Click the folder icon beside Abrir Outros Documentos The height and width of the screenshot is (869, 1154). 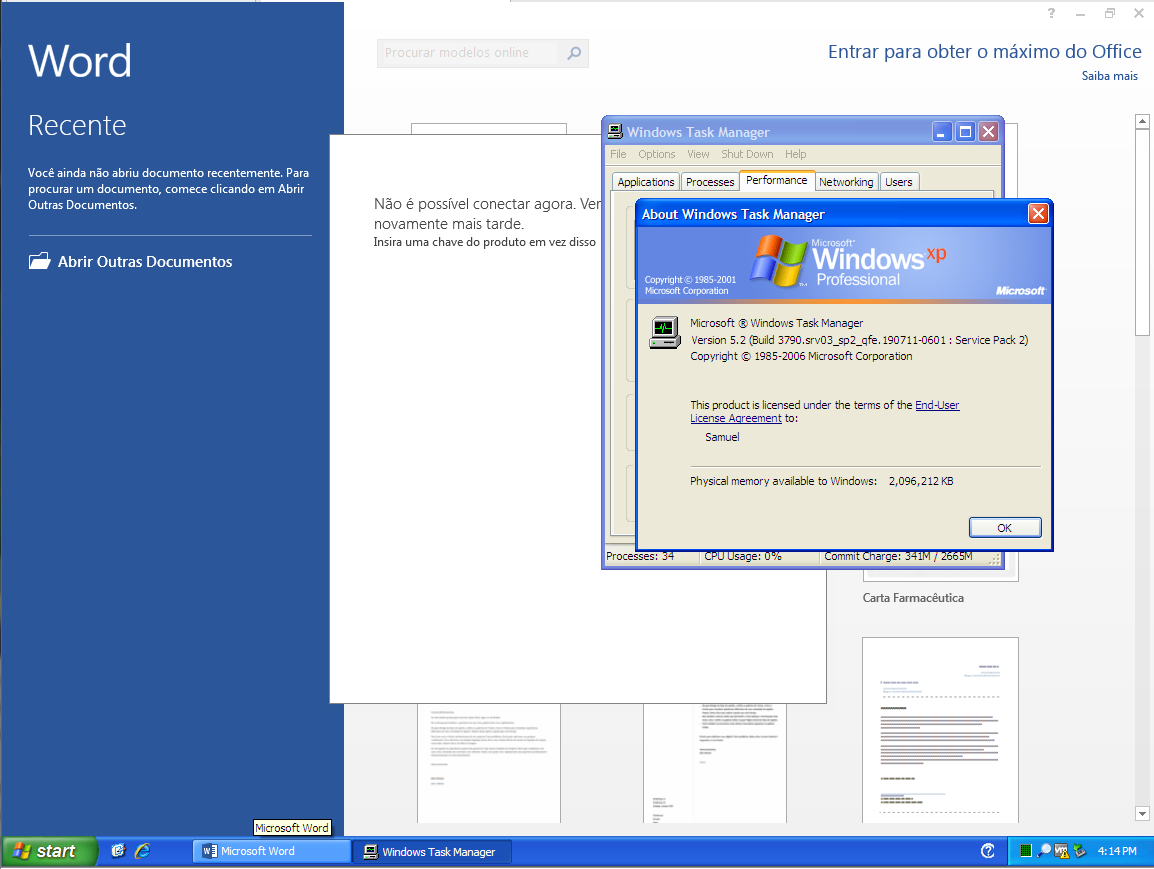[40, 262]
